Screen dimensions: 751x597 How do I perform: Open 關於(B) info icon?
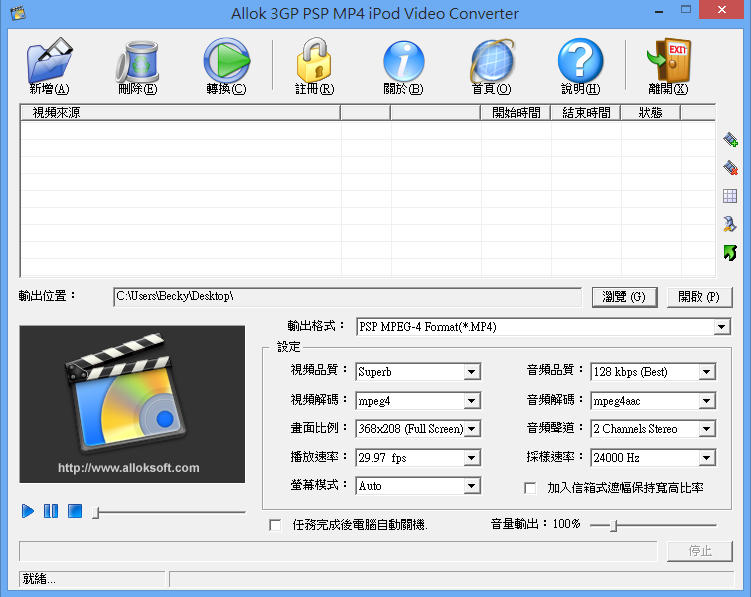click(x=403, y=61)
